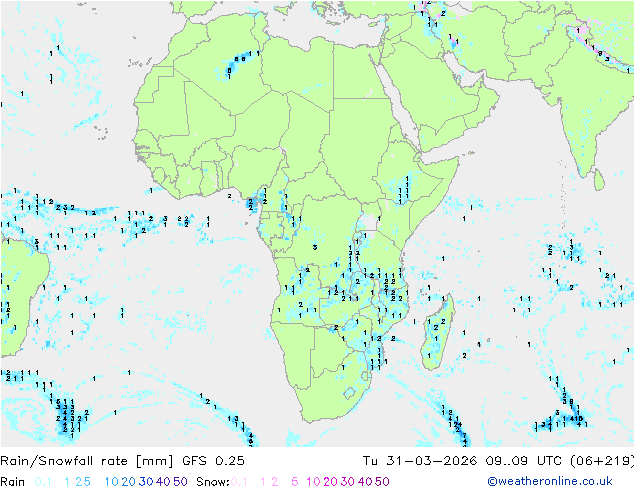Click the 'Rain' legend label

pyautogui.click(x=13, y=482)
